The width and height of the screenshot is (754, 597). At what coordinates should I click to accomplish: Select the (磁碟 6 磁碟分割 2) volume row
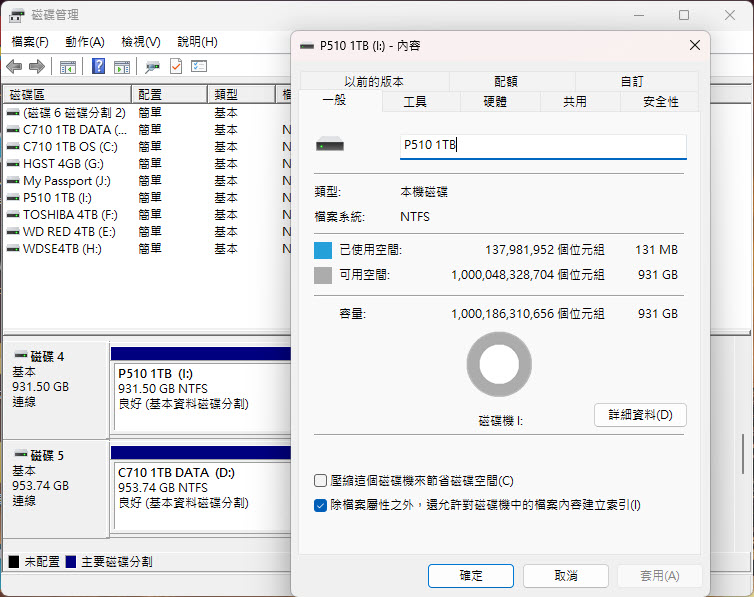(x=147, y=113)
